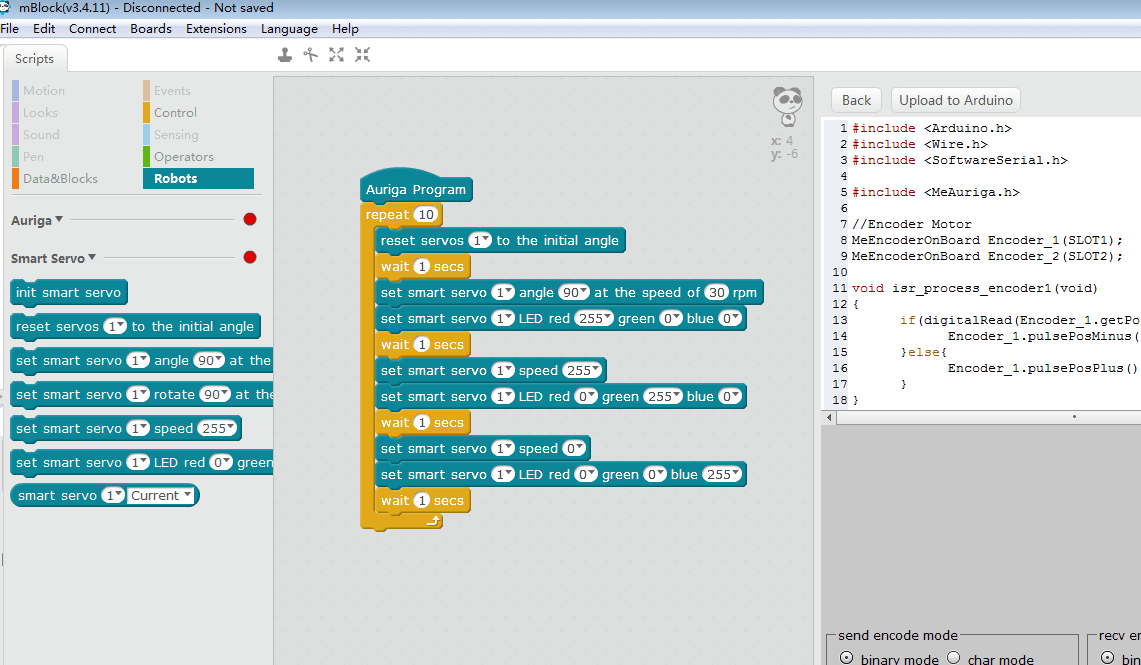Image resolution: width=1141 pixels, height=665 pixels.
Task: Click the 30 rpm speed input
Action: tap(717, 292)
